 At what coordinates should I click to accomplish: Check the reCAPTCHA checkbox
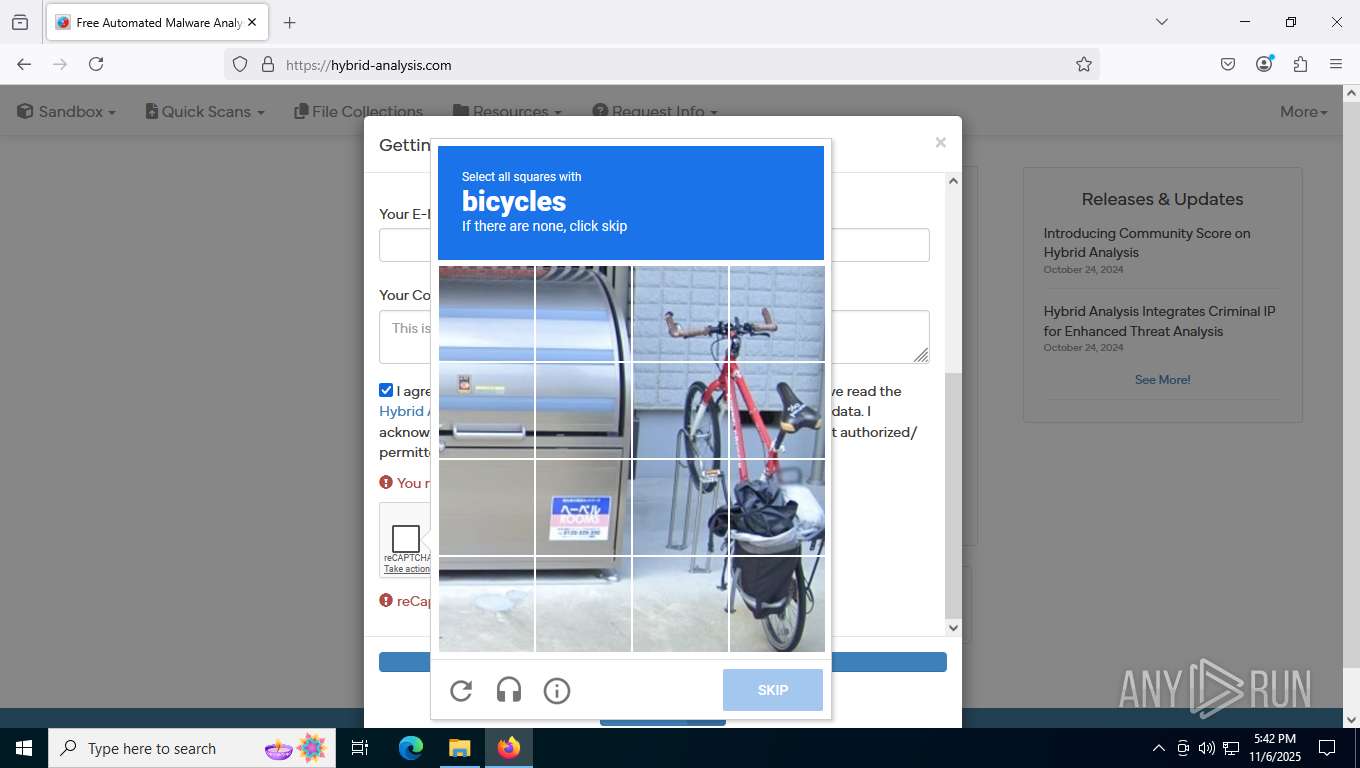(406, 539)
